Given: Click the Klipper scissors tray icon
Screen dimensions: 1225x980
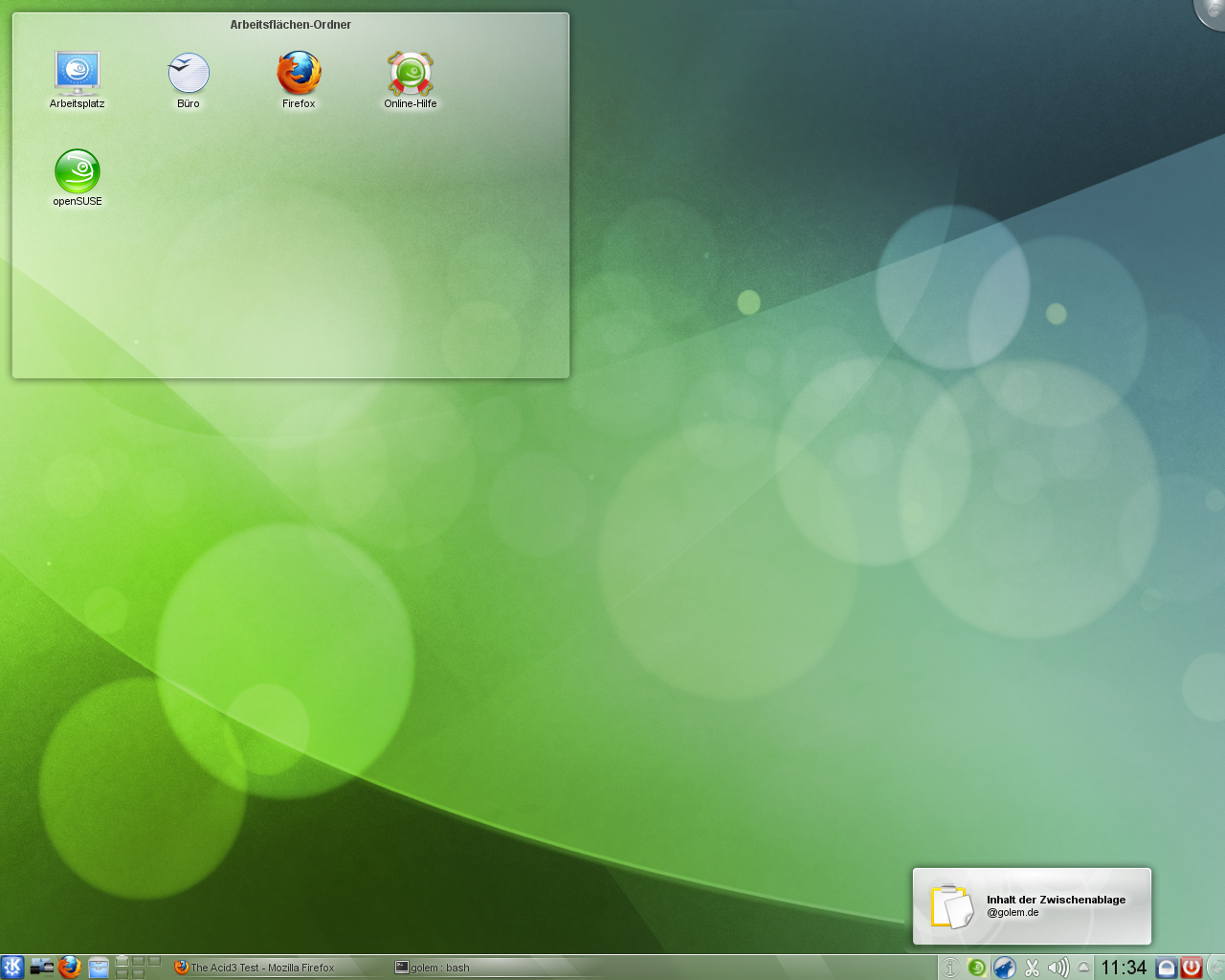Looking at the screenshot, I should tap(1032, 968).
